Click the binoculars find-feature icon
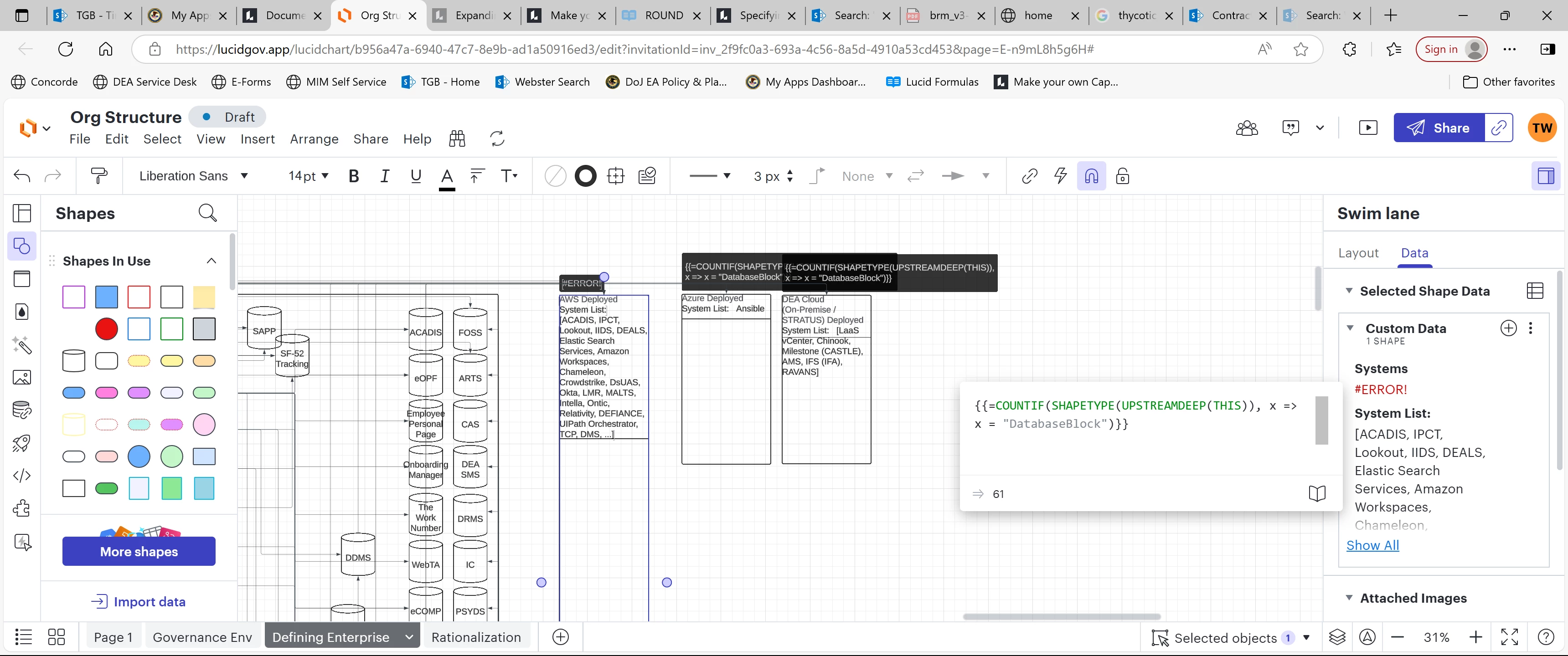This screenshot has height=656, width=1568. [x=457, y=139]
